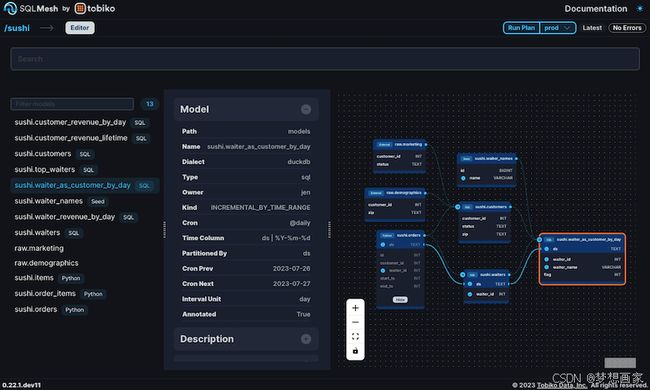Click the left panel resize handle
The image size is (650, 390).
165,230
